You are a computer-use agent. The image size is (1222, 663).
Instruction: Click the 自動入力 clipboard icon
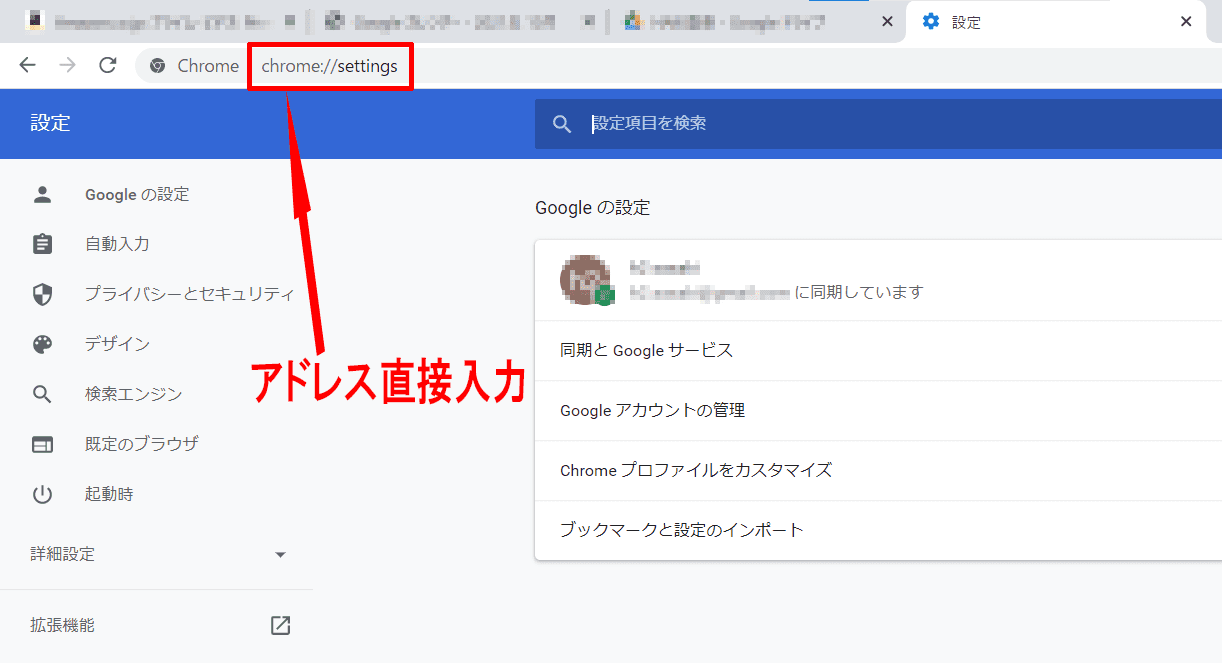tap(42, 244)
